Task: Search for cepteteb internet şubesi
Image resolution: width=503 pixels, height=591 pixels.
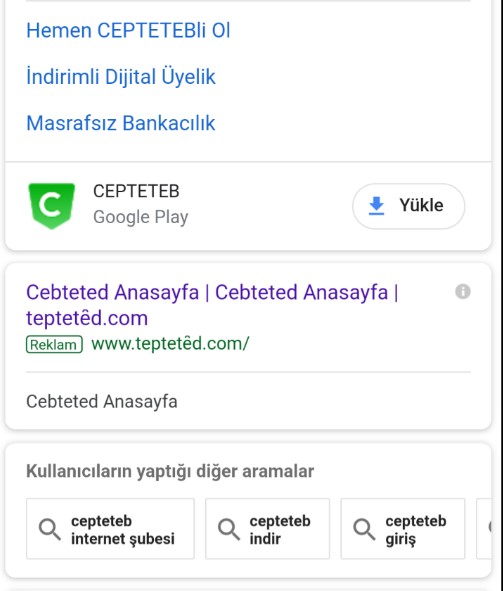Action: (x=110, y=529)
